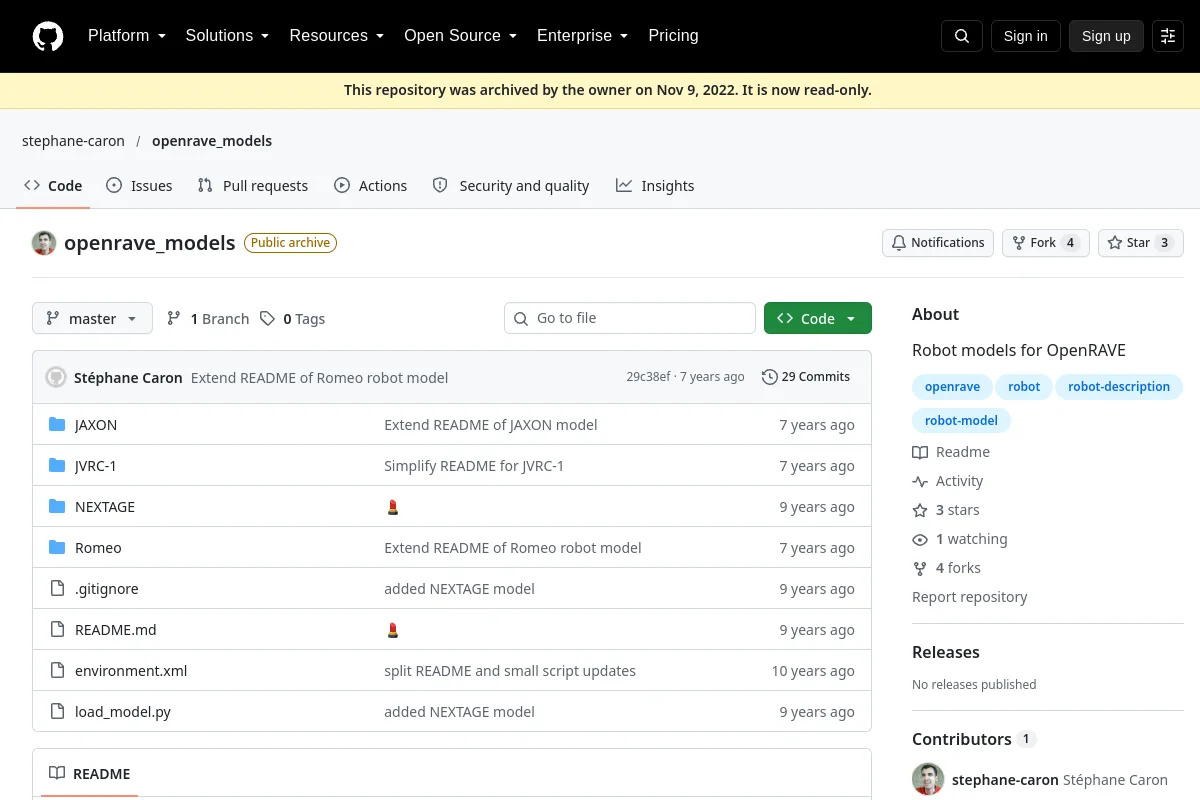The image size is (1200, 800).
Task: Focus the Go to file field
Action: pos(630,318)
